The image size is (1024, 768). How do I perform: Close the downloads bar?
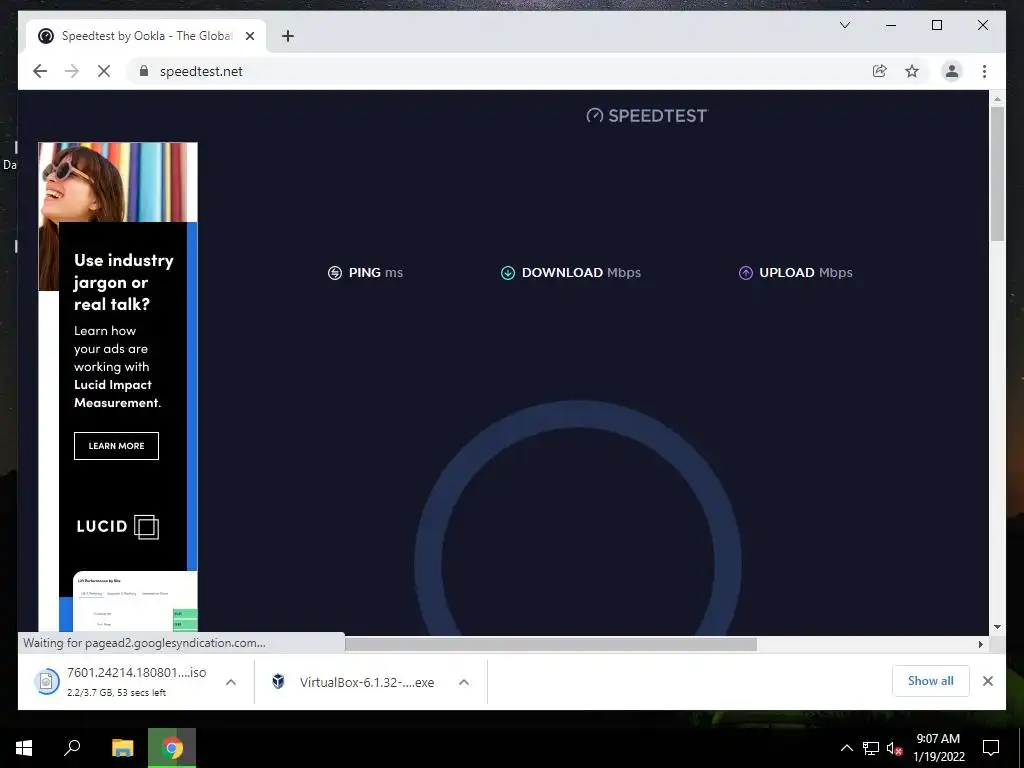[987, 681]
